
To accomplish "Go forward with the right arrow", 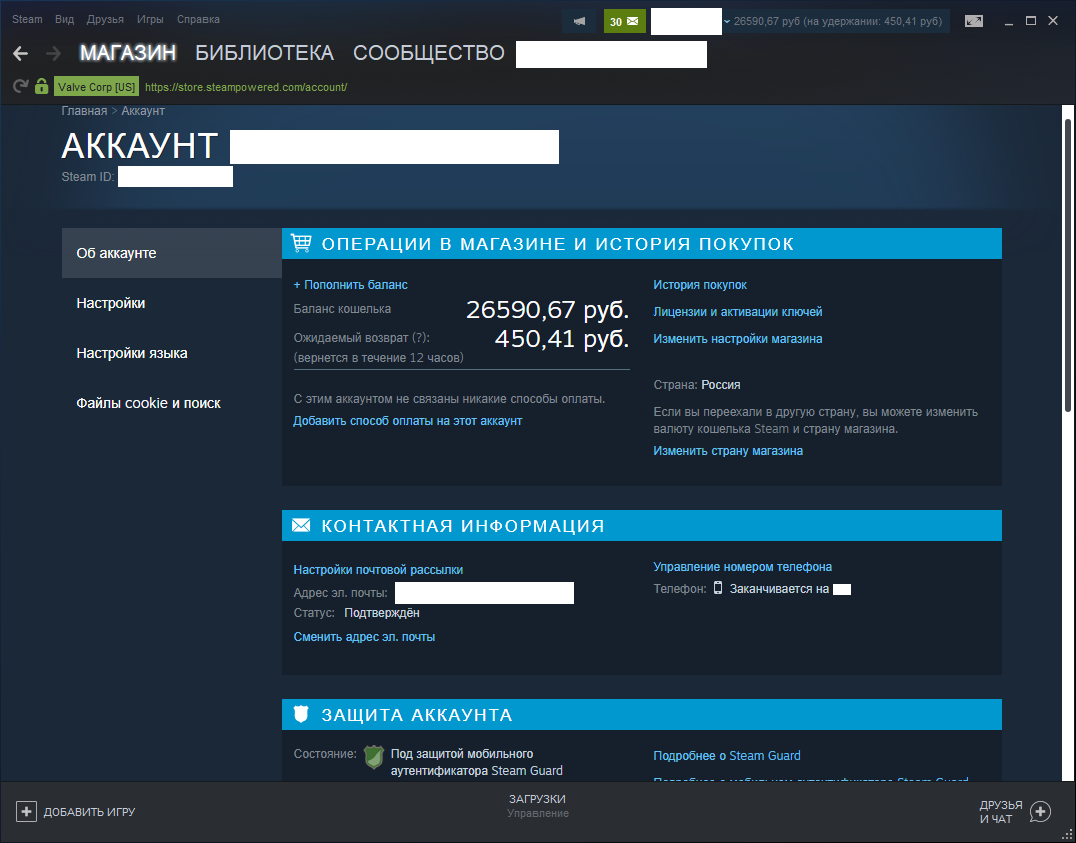I will pyautogui.click(x=54, y=54).
